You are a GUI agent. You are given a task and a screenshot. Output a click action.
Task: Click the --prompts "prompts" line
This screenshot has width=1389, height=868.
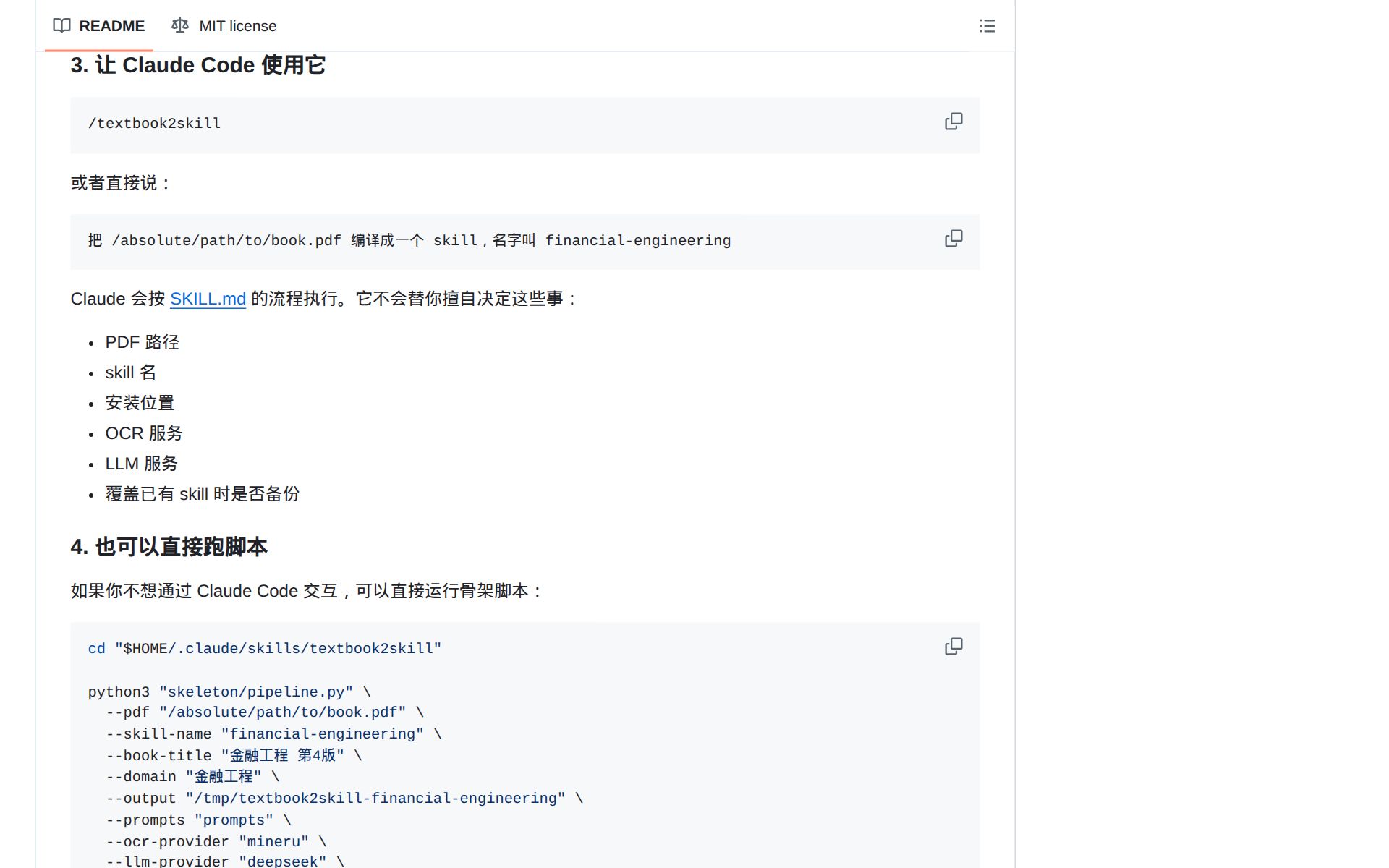pyautogui.click(x=198, y=820)
